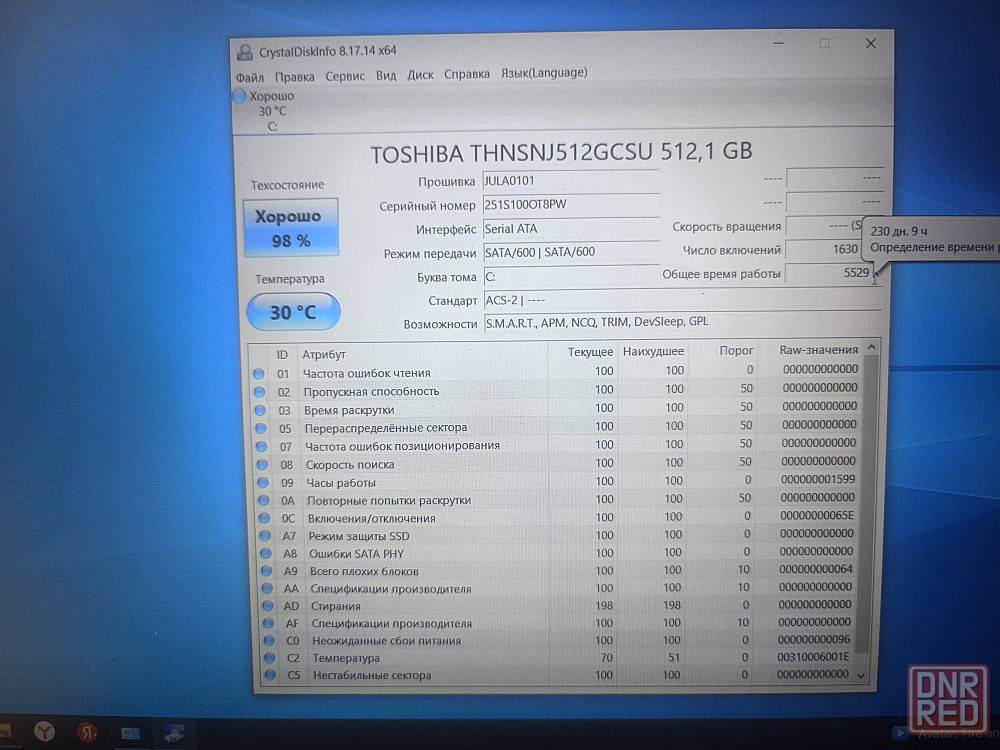Click the firmware field JULA0101
This screenshot has height=750, width=1000.
point(570,180)
